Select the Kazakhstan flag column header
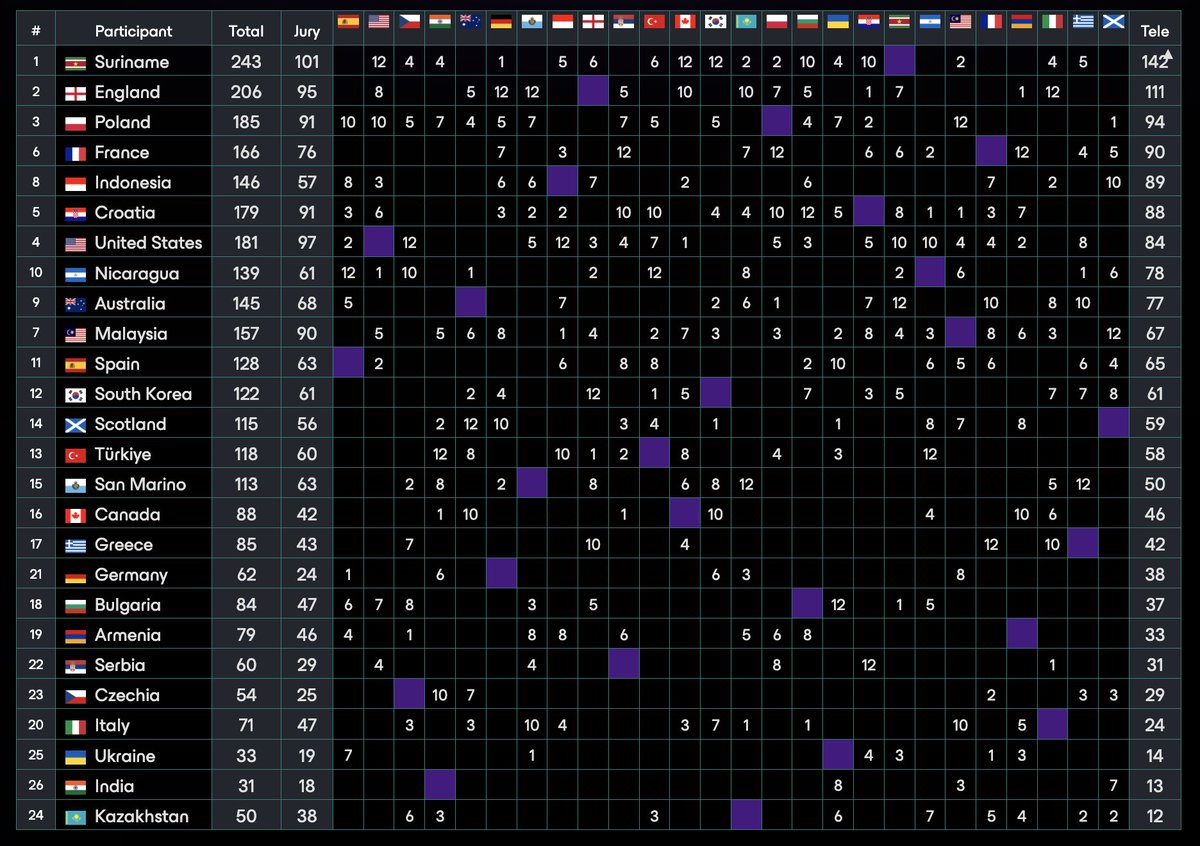1200x846 pixels. point(746,21)
